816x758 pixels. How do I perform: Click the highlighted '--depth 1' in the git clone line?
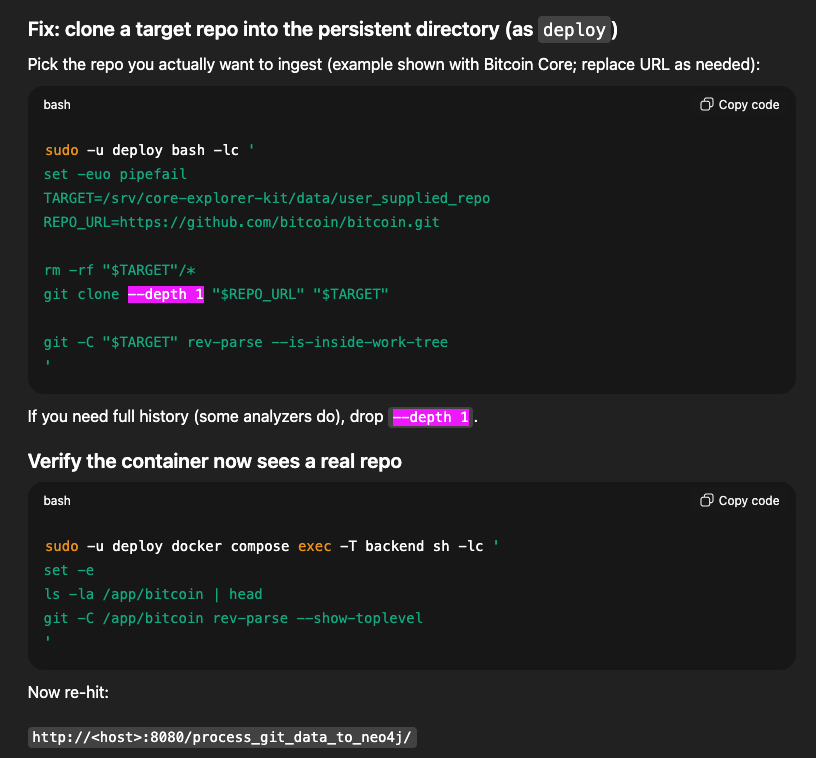(166, 294)
